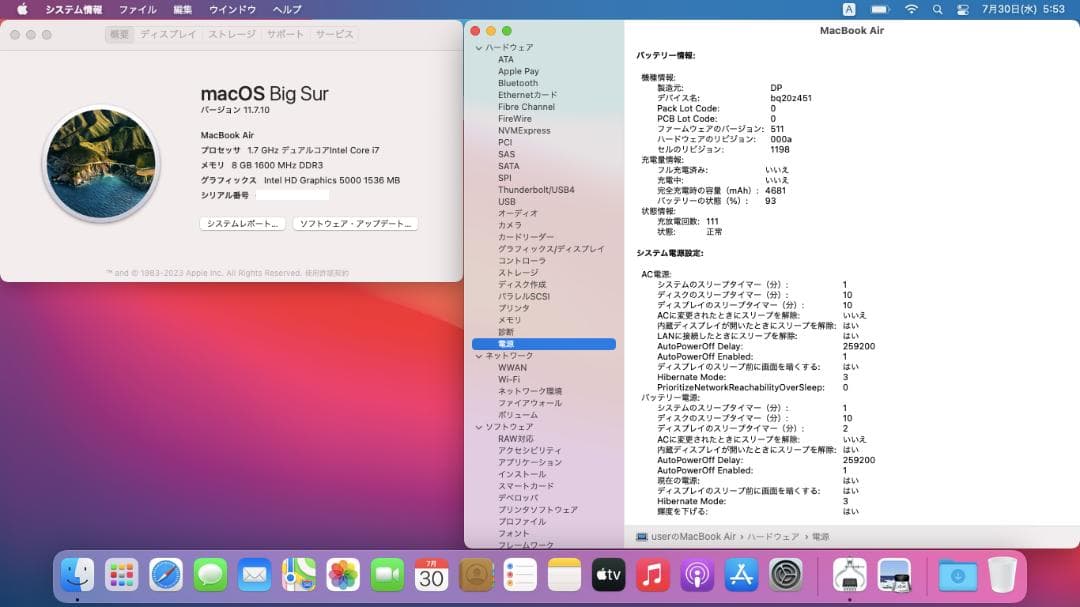Open the Apple TV app from the Dock

607,576
